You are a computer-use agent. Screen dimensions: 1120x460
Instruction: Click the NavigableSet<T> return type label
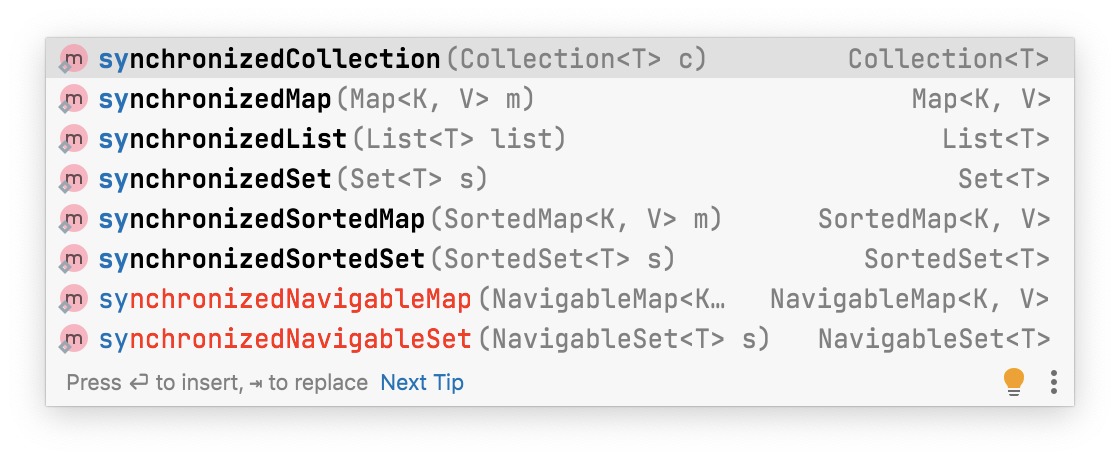pos(934,339)
